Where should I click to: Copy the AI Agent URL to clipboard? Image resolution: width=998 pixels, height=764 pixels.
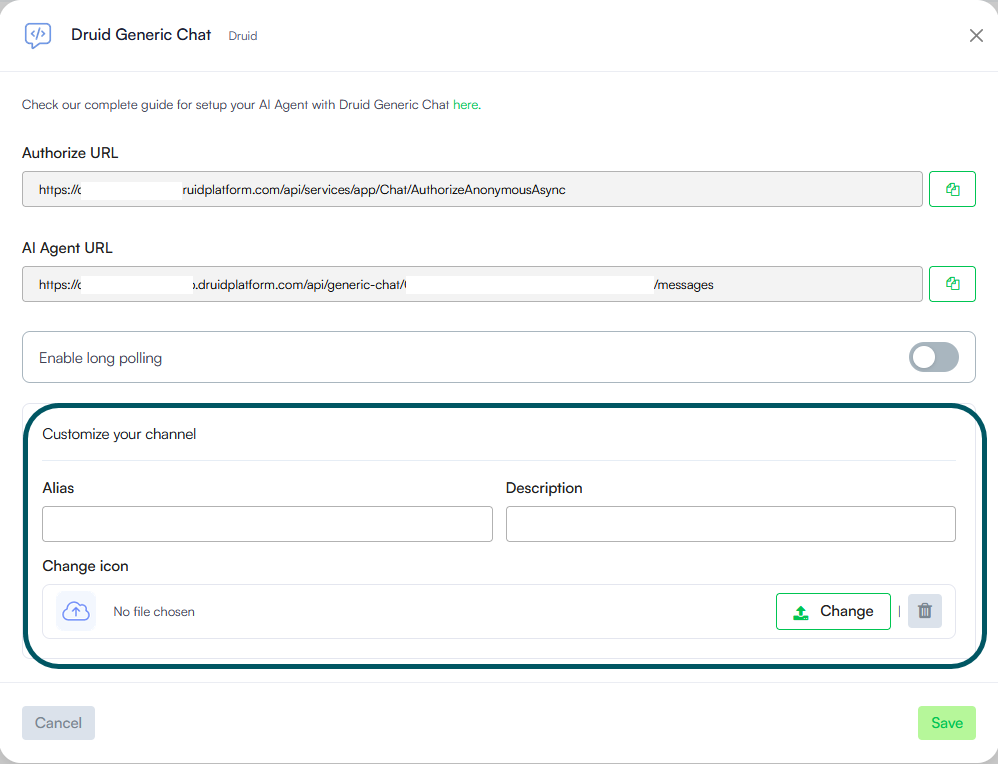(x=952, y=284)
